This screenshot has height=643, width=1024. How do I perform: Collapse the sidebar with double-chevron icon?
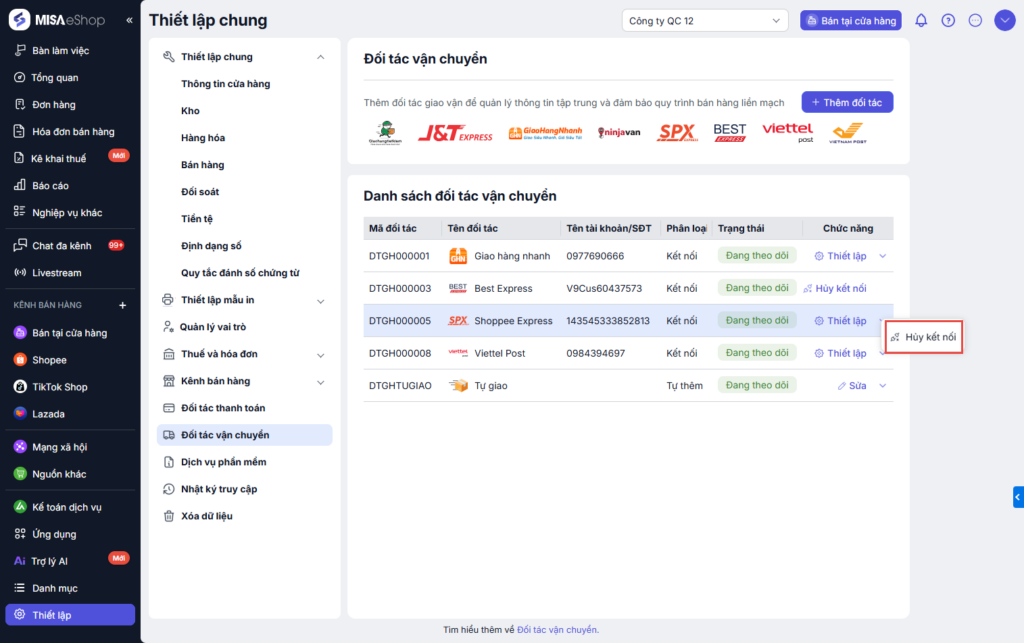tap(129, 20)
